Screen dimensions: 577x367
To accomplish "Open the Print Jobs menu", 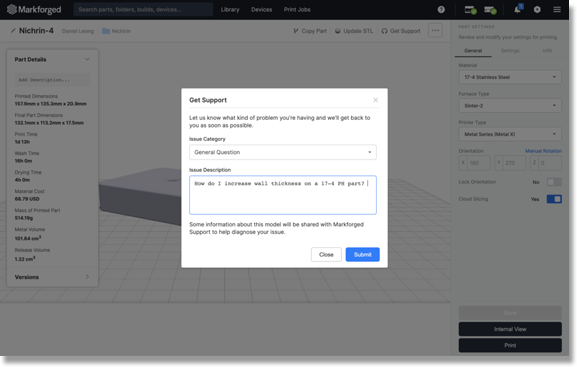I will pos(297,10).
